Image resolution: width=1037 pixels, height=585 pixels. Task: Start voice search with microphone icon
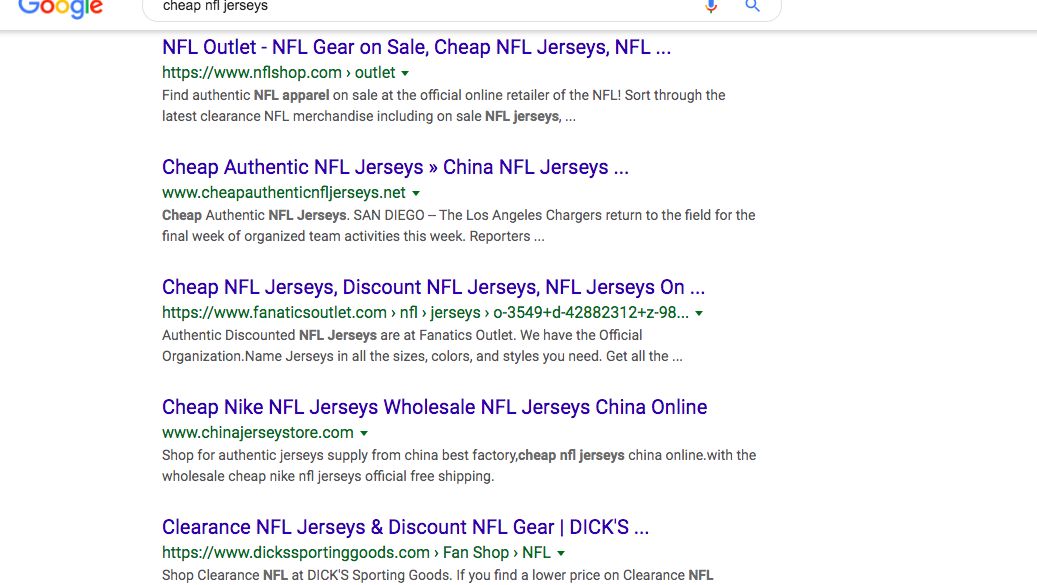coord(711,6)
